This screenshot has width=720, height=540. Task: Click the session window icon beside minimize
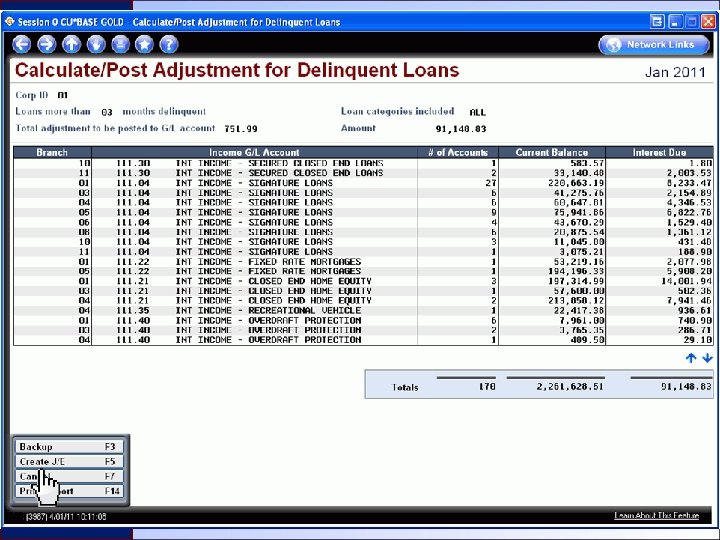[x=657, y=22]
